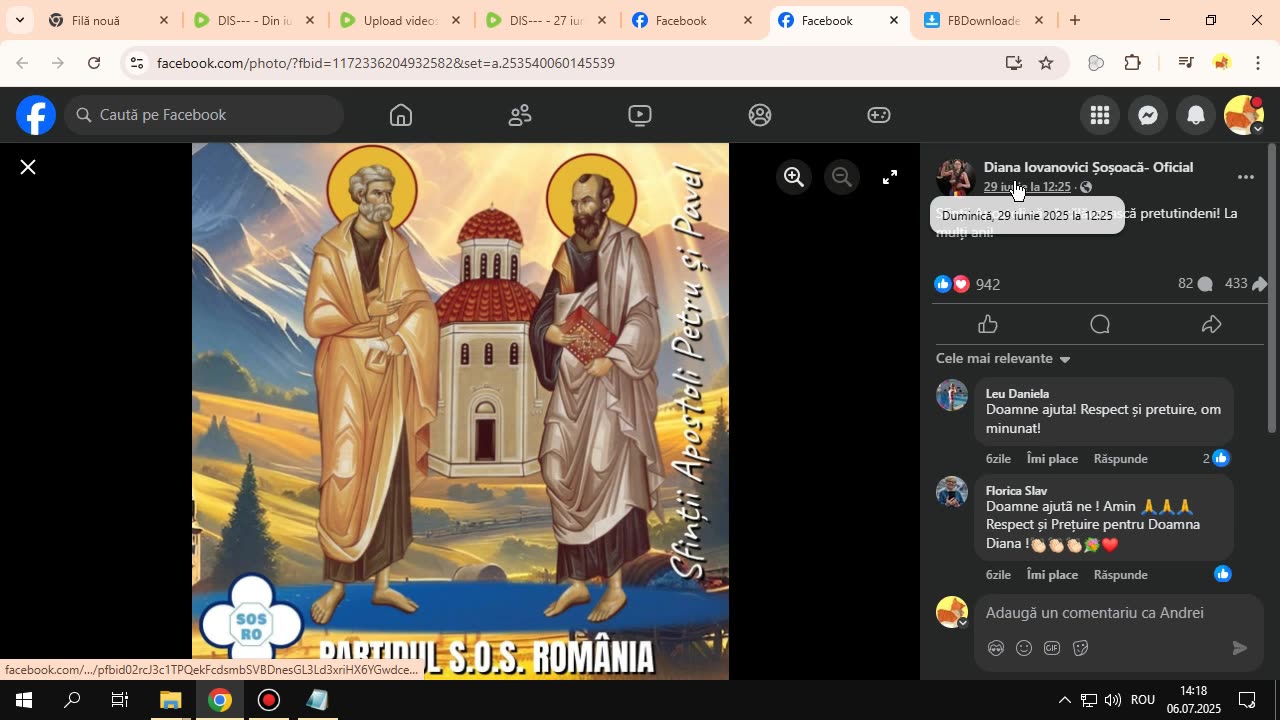Like Leu Daniela's comment via Îmi place

click(1052, 459)
